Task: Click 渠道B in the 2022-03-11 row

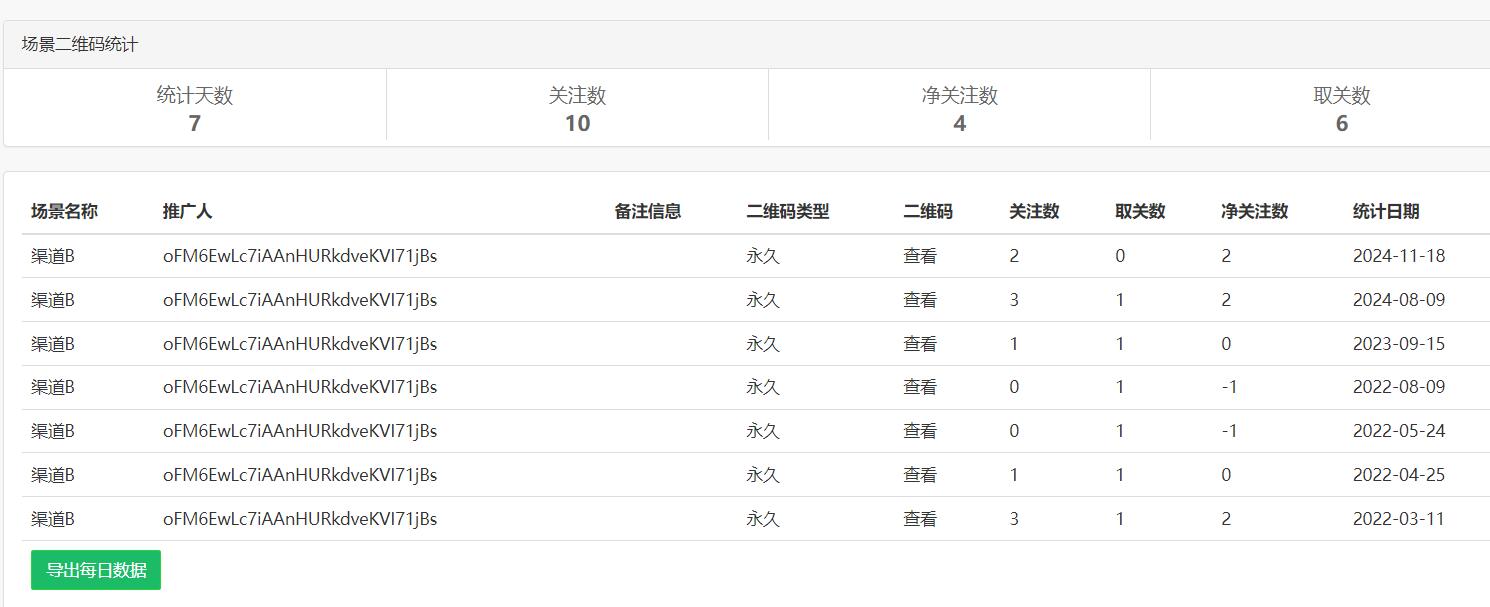Action: pos(53,519)
